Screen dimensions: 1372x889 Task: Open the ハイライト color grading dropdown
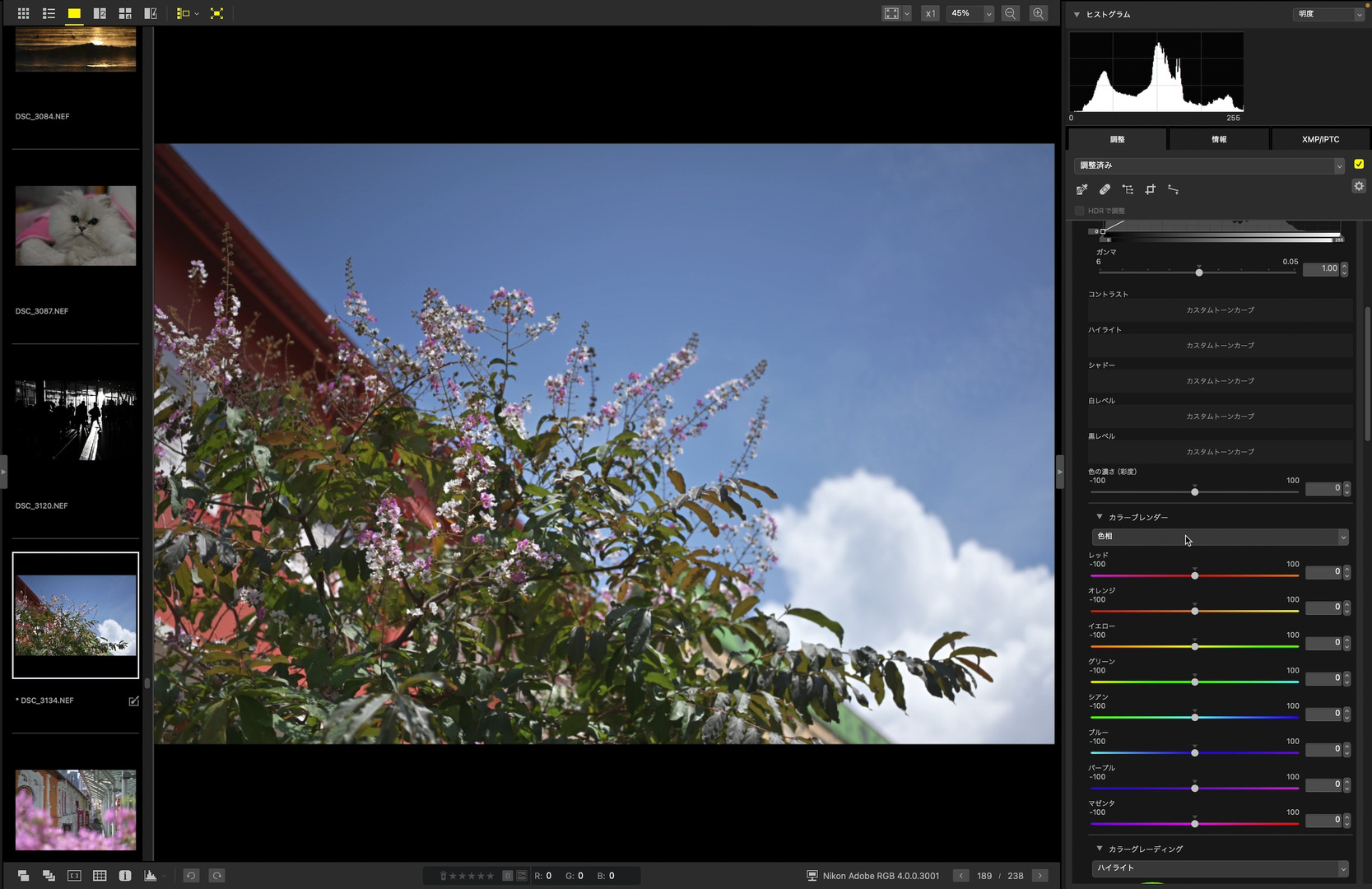point(1221,868)
